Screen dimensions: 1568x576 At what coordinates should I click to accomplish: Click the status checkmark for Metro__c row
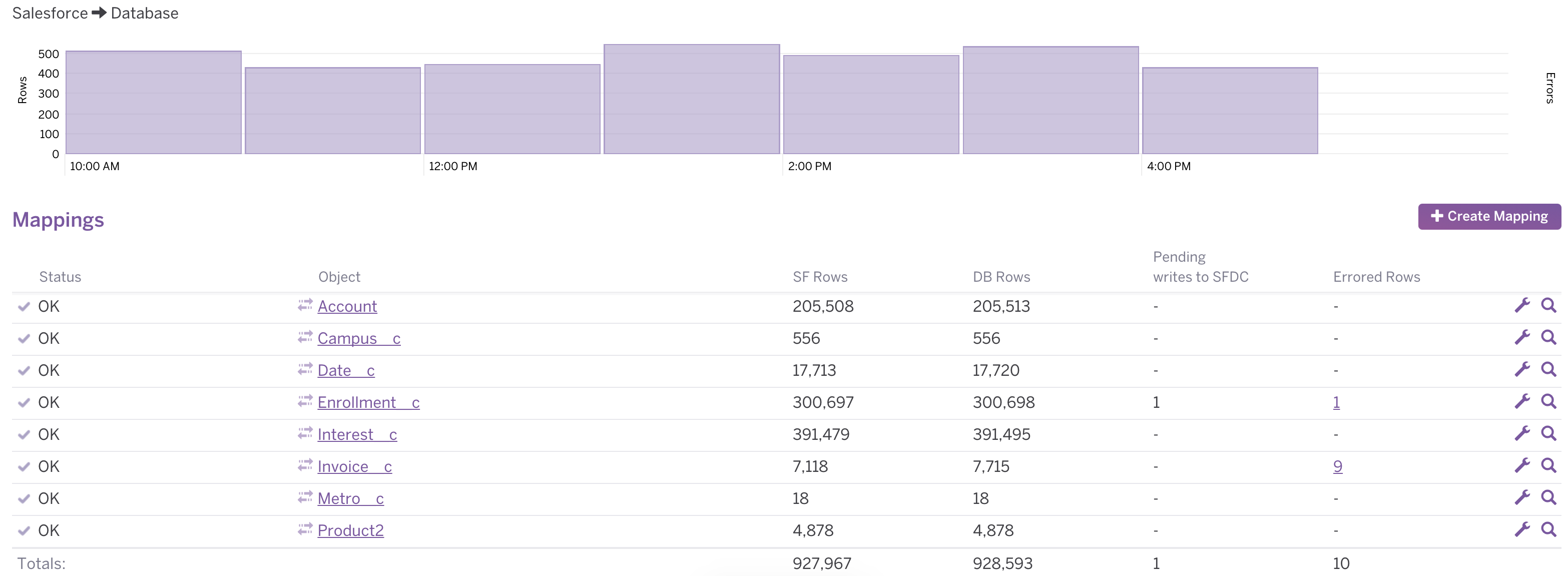coord(24,498)
